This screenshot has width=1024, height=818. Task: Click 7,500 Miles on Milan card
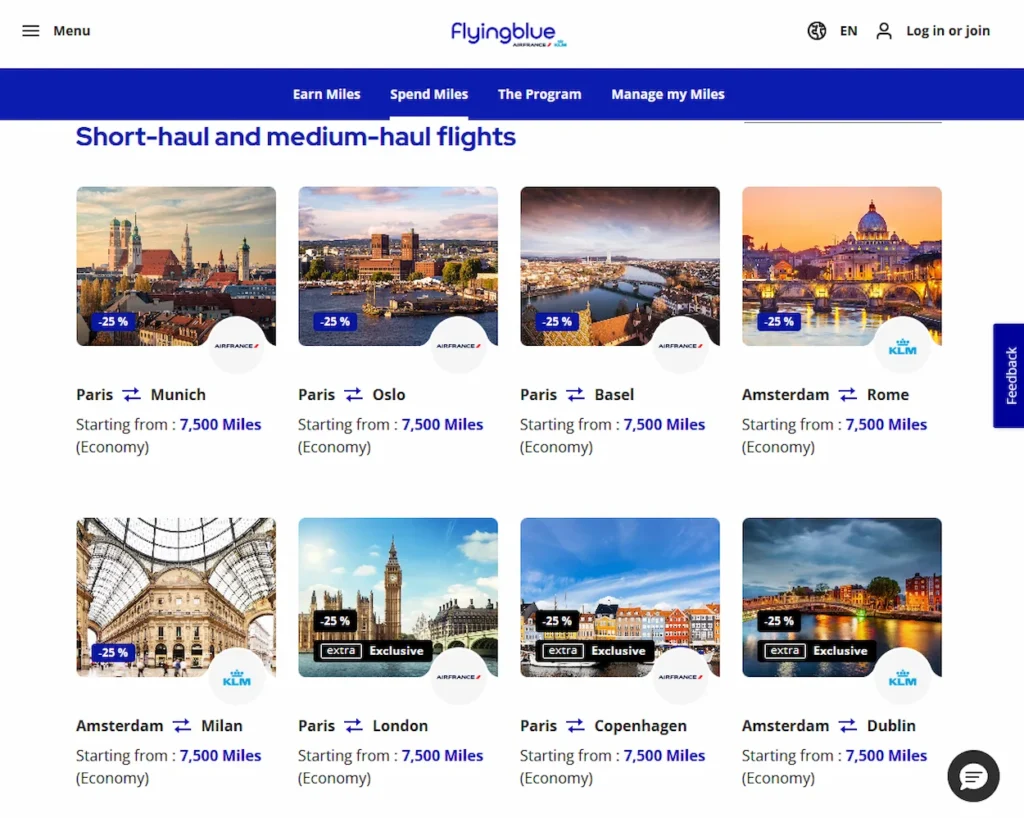pos(220,755)
